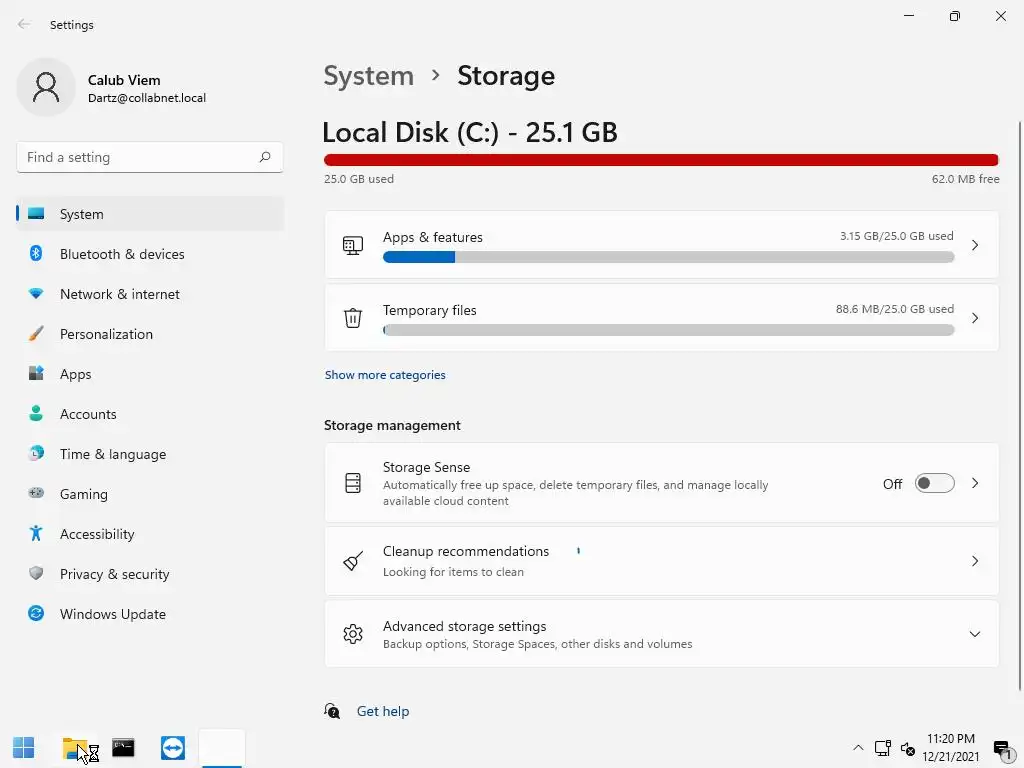Viewport: 1024px width, 768px height.
Task: Click the Bluetooth & devices sidebar icon
Action: click(x=36, y=254)
